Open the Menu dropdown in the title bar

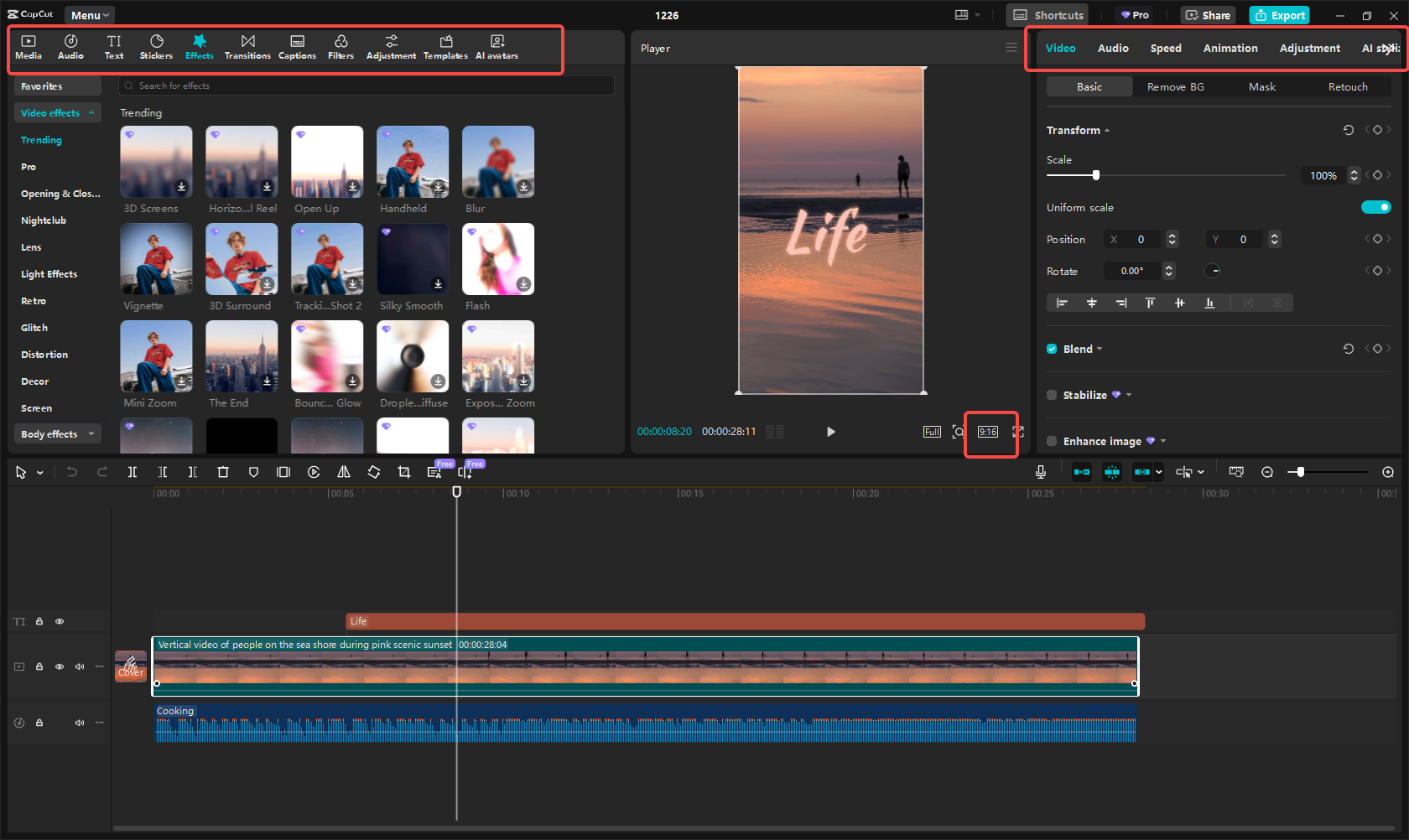89,14
